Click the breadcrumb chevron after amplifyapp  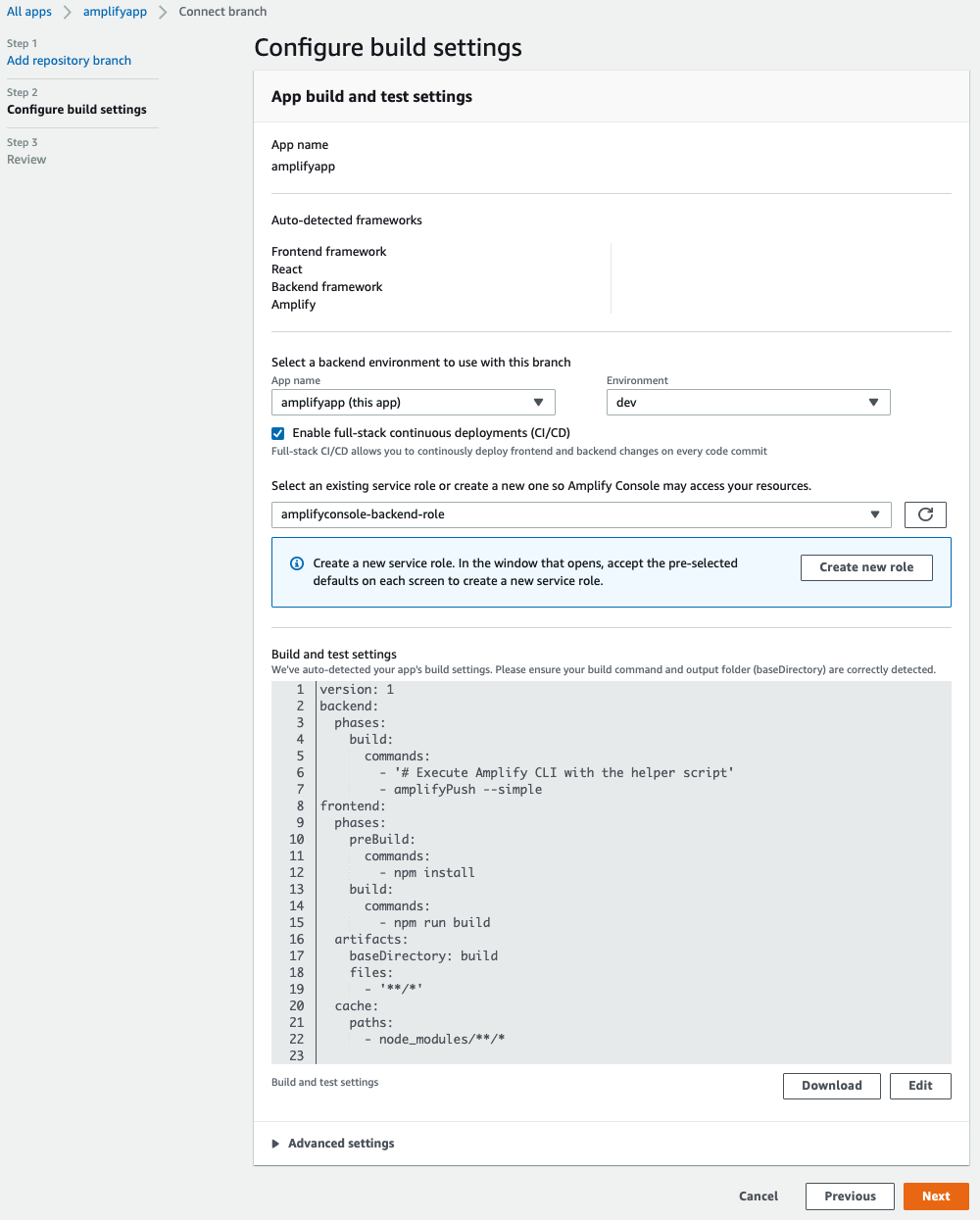[163, 12]
